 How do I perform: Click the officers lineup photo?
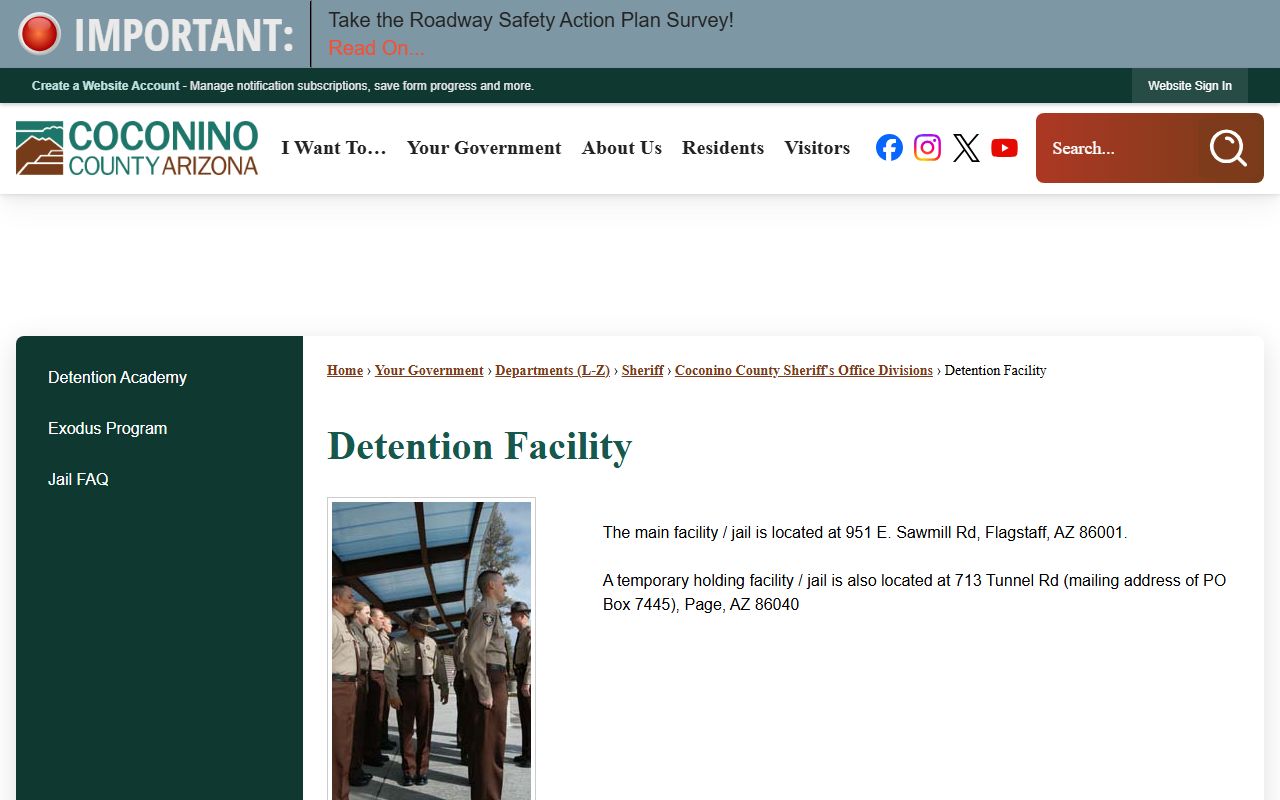click(431, 650)
